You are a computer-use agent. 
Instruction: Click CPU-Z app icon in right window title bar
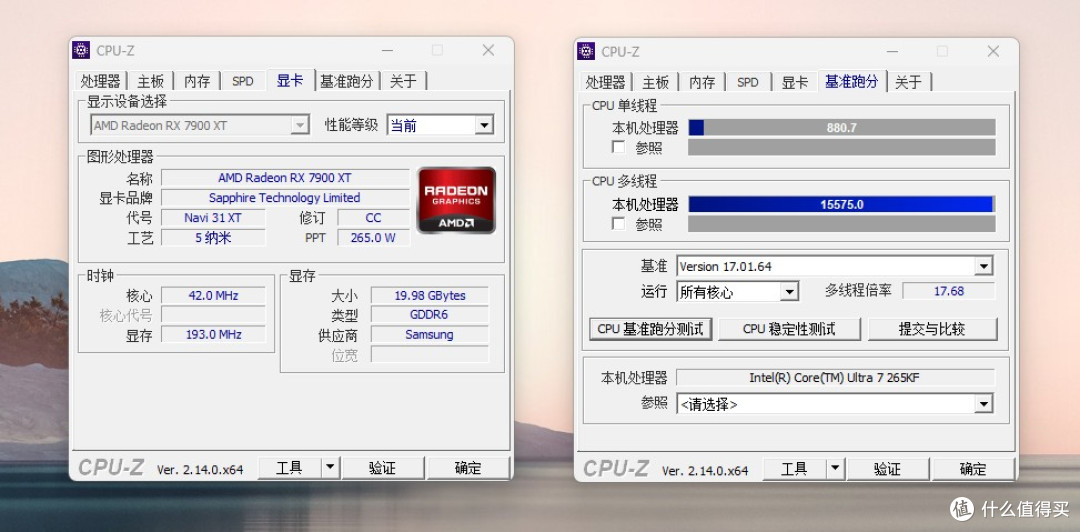[x=586, y=51]
